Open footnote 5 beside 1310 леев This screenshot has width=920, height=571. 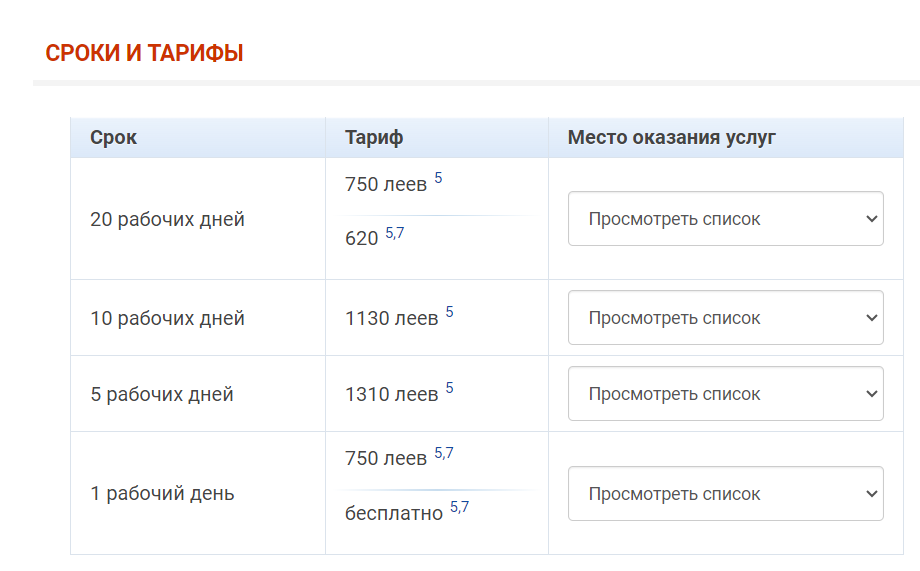(x=449, y=387)
